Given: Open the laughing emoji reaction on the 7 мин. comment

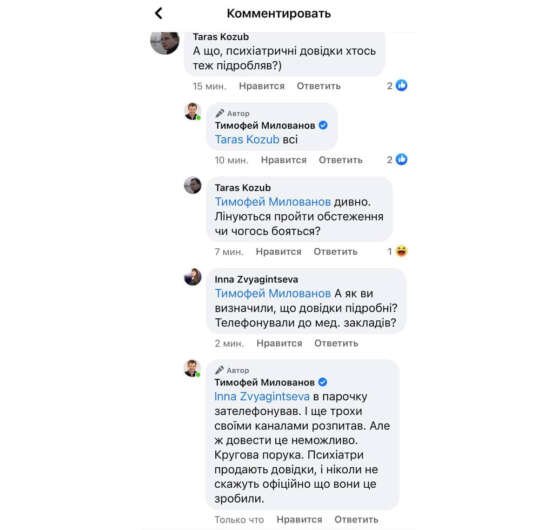Looking at the screenshot, I should [x=398, y=251].
